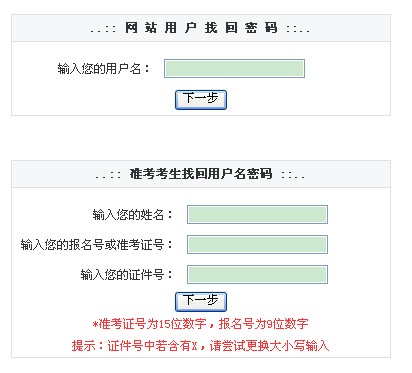Viewport: 412px width, 373px height.
Task: Click 下一步 button below the 证件号 field
Action: tap(201, 302)
